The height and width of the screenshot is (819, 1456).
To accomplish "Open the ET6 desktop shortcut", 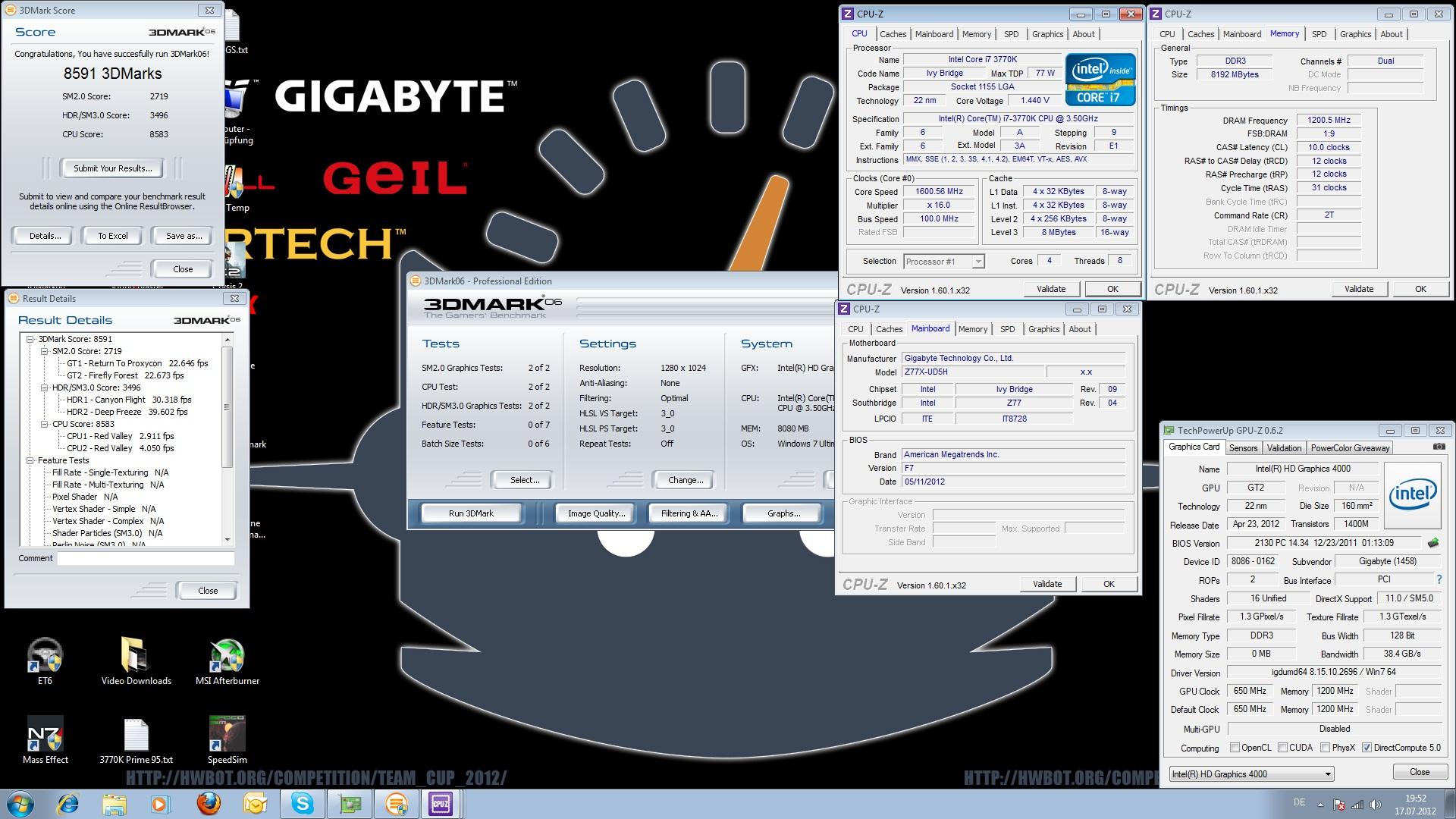I will click(45, 661).
